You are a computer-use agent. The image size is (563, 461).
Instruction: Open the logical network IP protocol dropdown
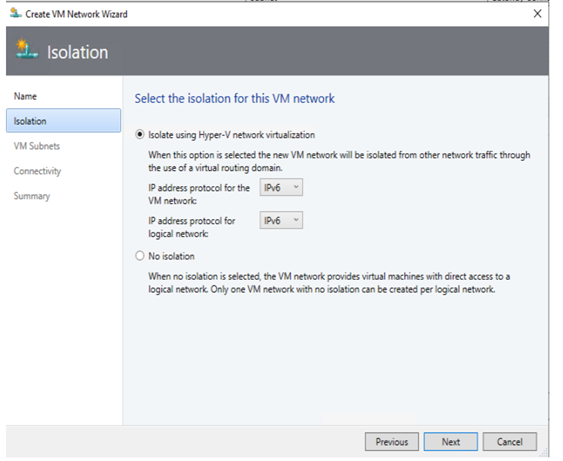(x=281, y=220)
